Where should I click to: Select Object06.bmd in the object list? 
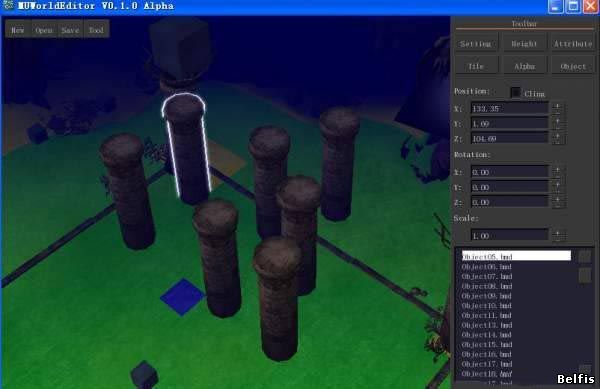click(486, 267)
